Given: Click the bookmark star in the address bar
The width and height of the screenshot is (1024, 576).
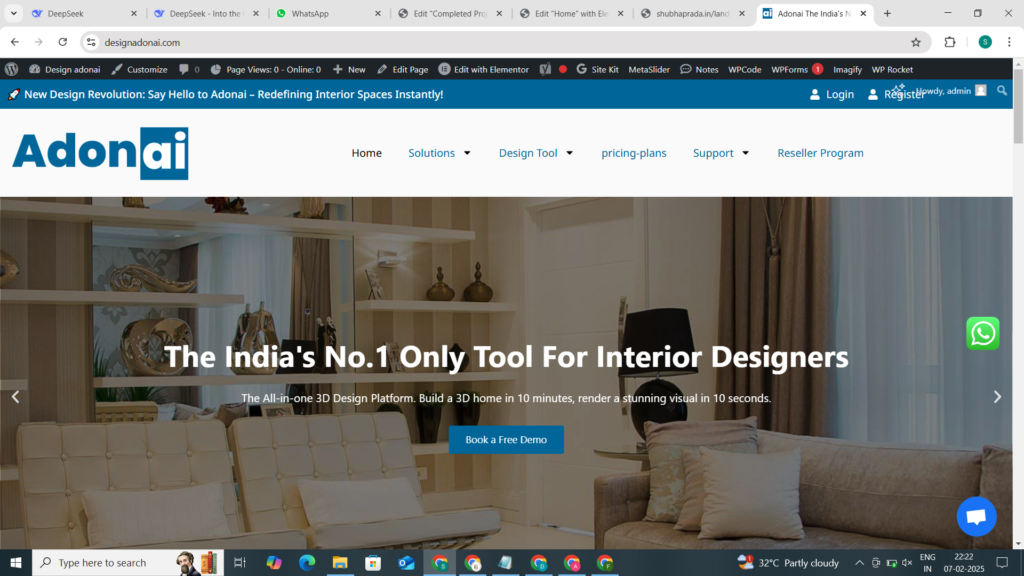Looking at the screenshot, I should (x=916, y=42).
